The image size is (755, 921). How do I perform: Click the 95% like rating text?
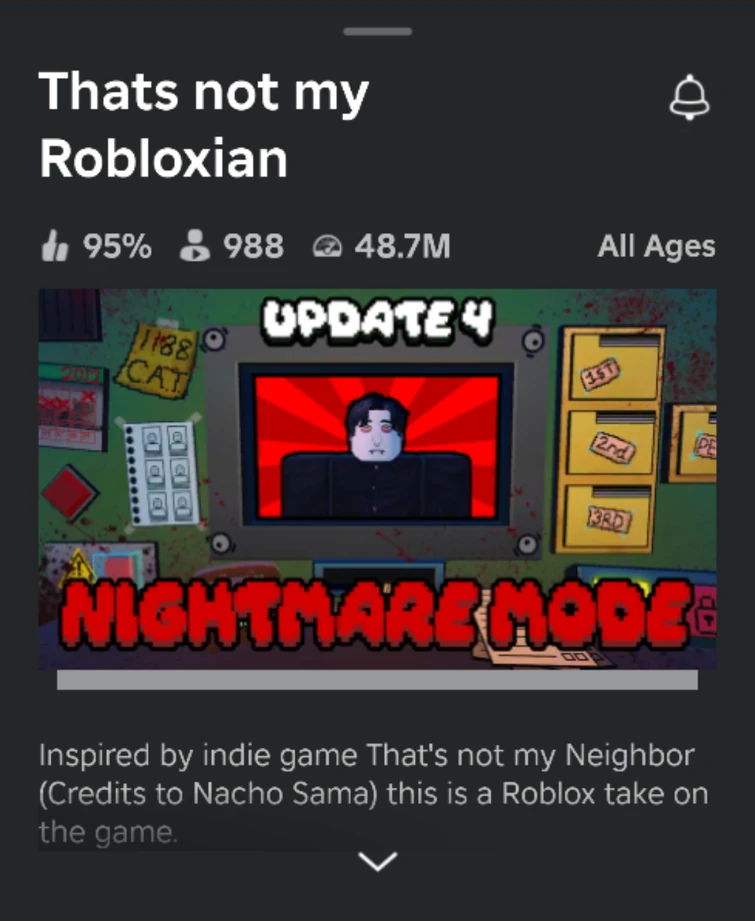118,246
